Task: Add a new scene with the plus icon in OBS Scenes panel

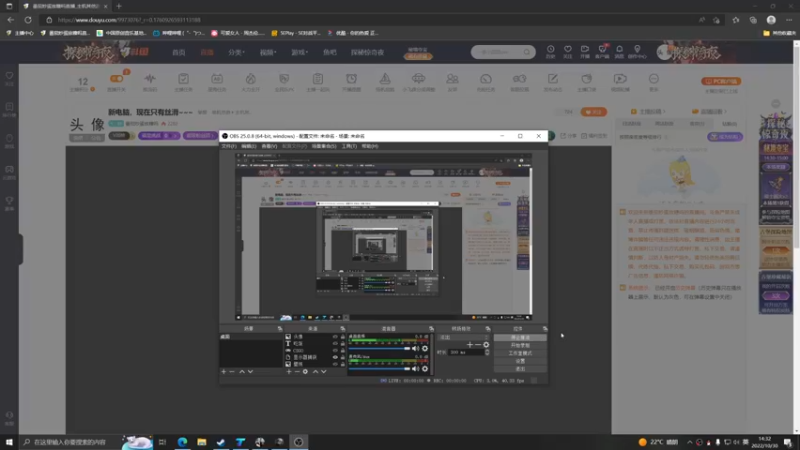Action: tap(223, 372)
